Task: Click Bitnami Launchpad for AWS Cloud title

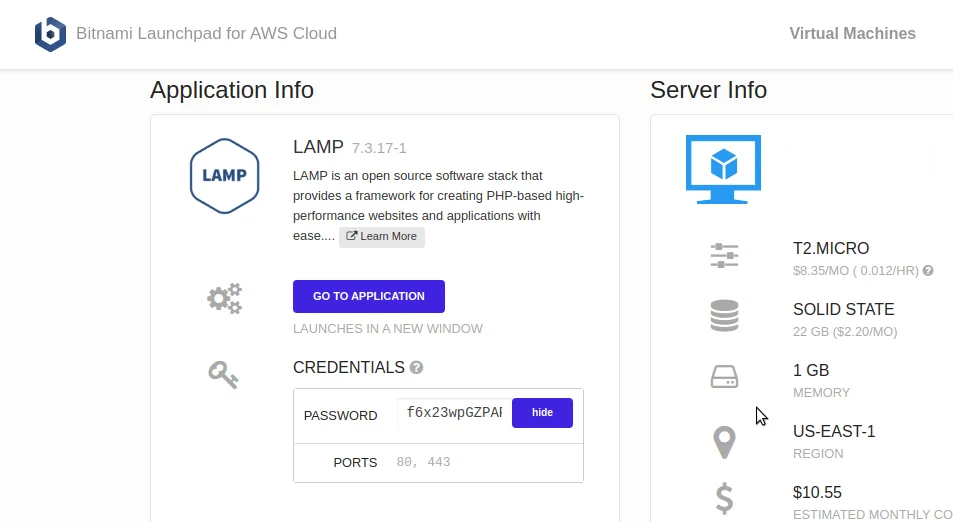Action: pos(206,34)
